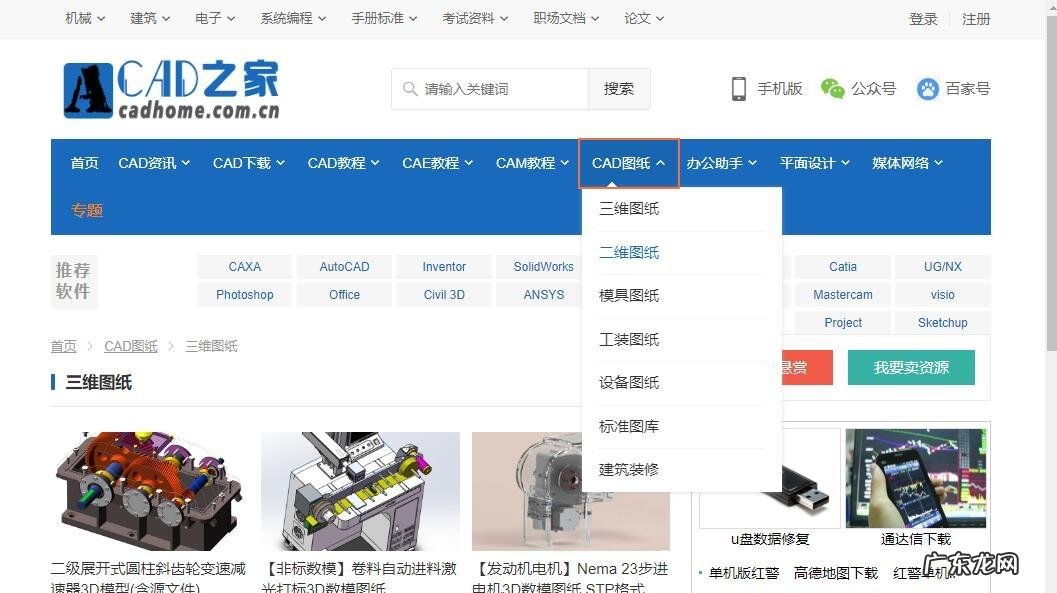Viewport: 1057px width, 593px height.
Task: Click the keyword search input field
Action: tap(490, 88)
